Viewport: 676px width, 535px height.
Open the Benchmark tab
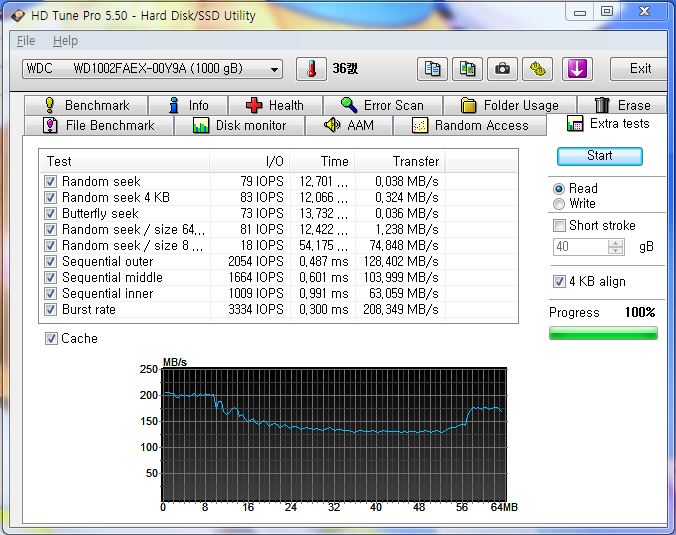[x=86, y=105]
